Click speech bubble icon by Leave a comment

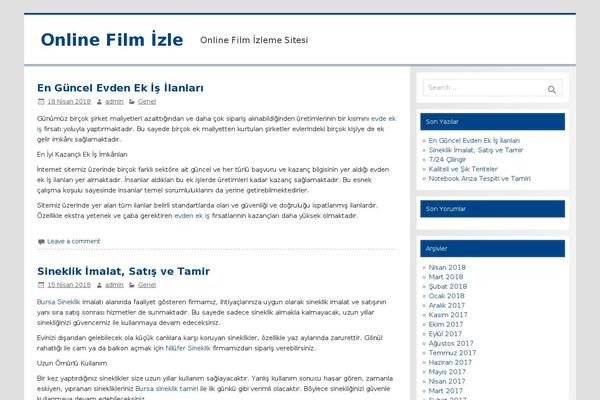tap(41, 242)
